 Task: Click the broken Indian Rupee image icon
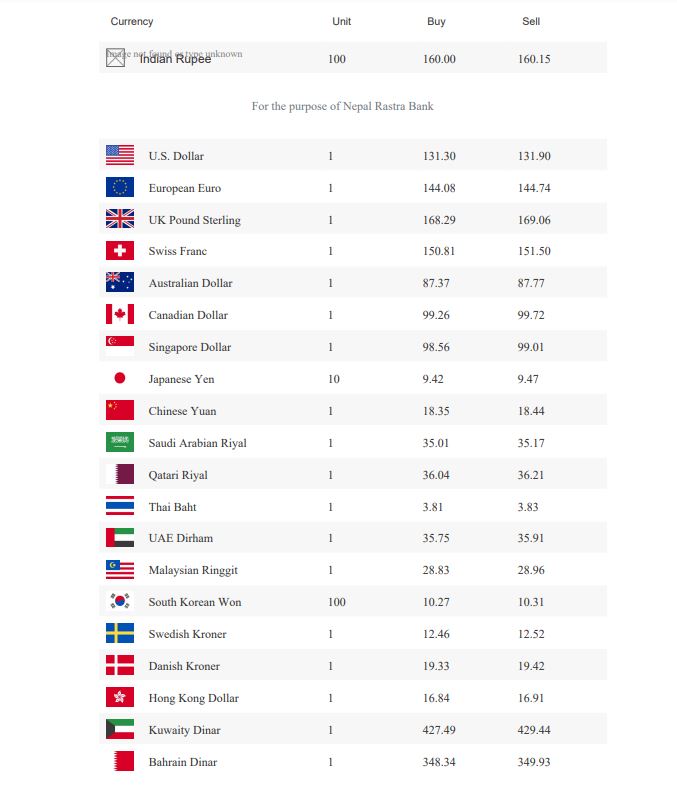(115, 58)
